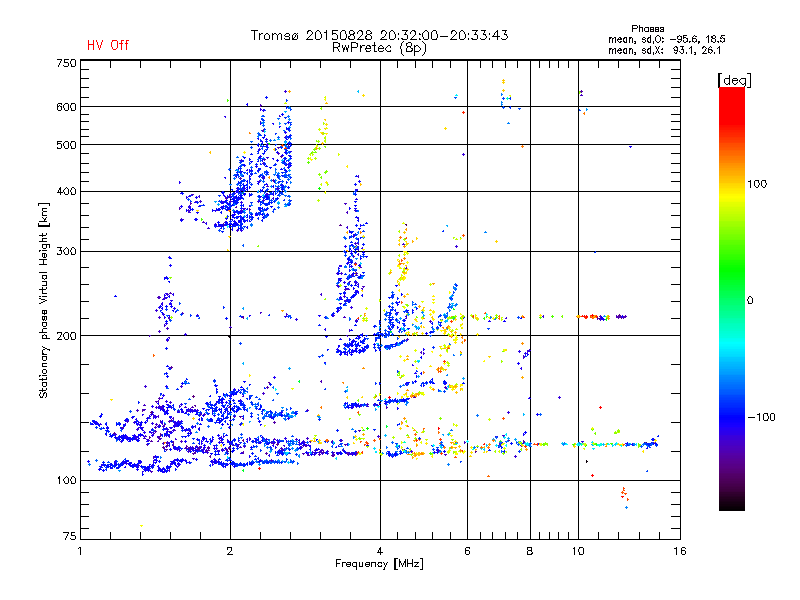Click the x-axis '4' tick label

[x=380, y=551]
